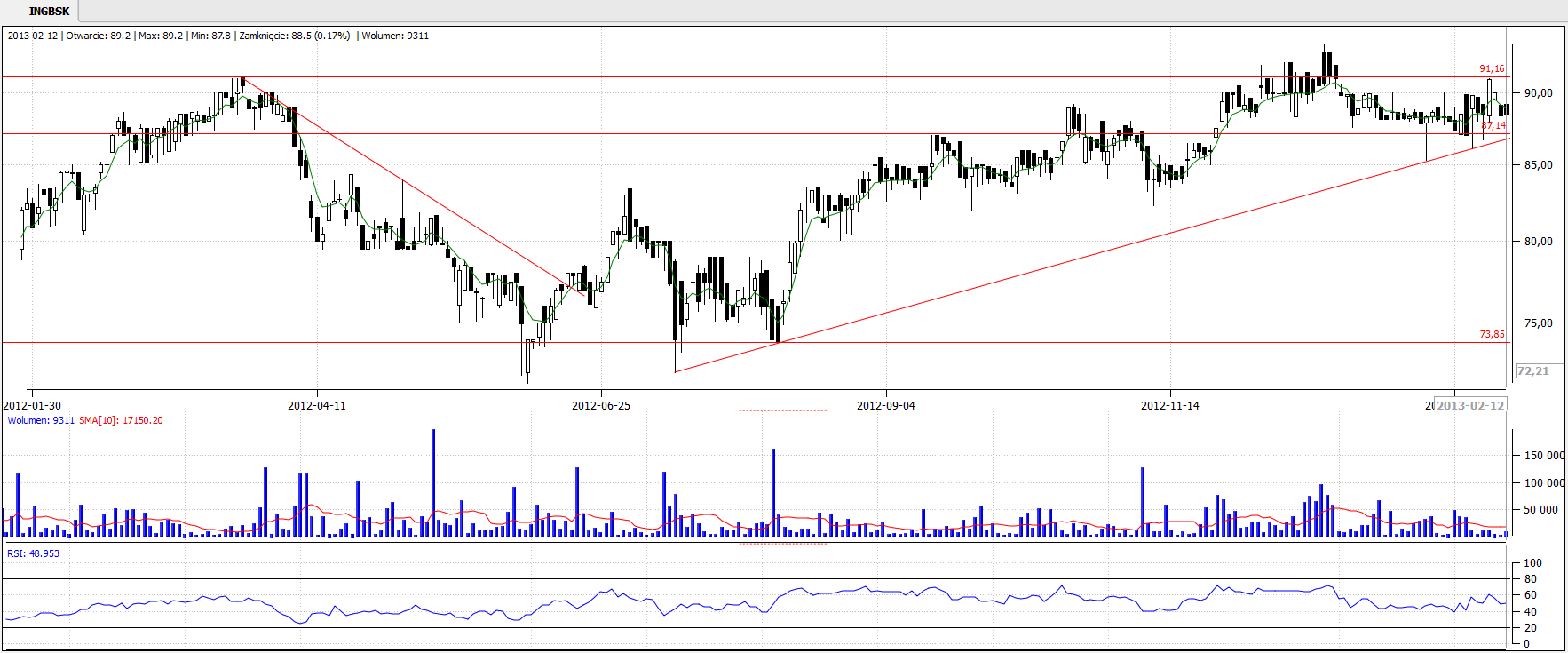Click the Wolumen: 9311 indicator label
This screenshot has height=653, width=1568.
coord(41,420)
